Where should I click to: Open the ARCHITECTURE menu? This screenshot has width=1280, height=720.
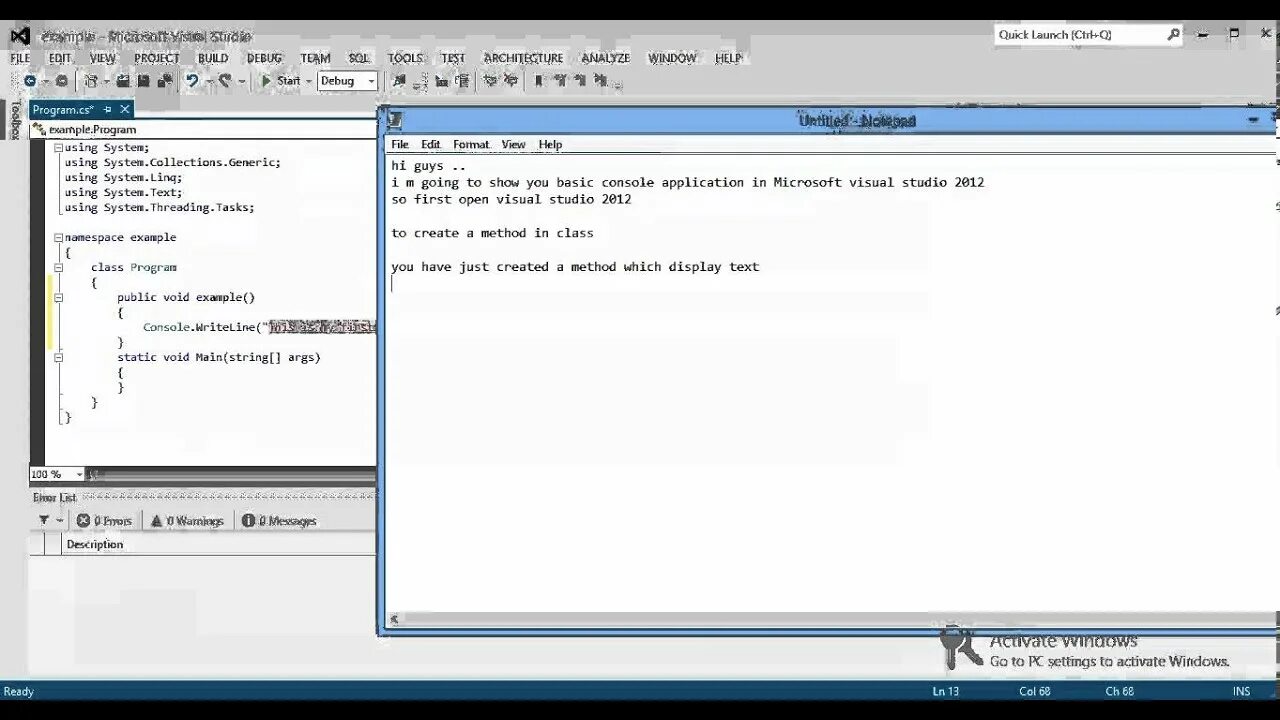pyautogui.click(x=523, y=58)
